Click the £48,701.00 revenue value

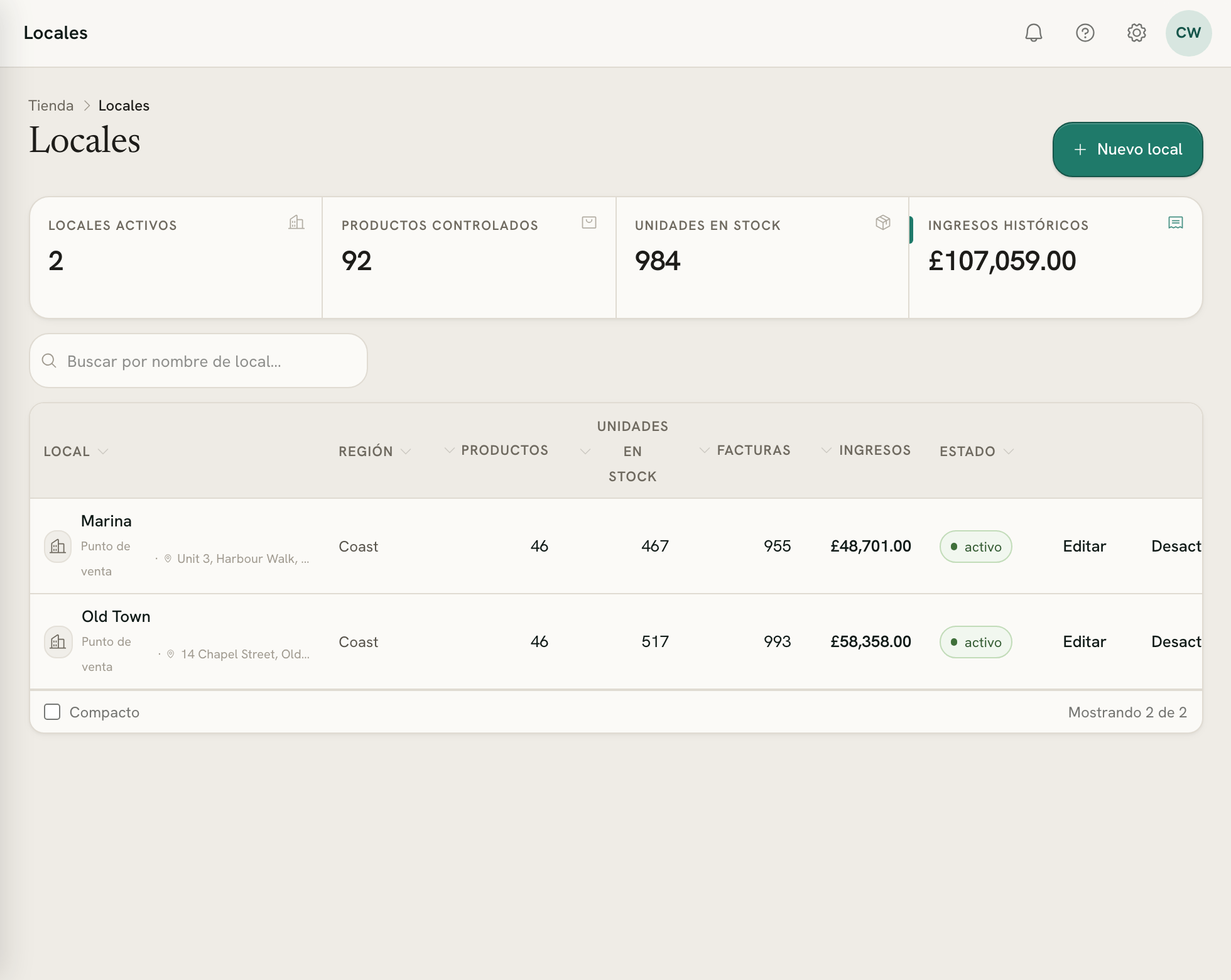coord(870,546)
